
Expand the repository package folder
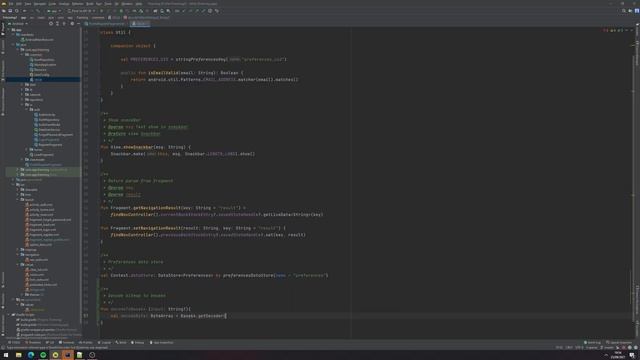[22, 100]
